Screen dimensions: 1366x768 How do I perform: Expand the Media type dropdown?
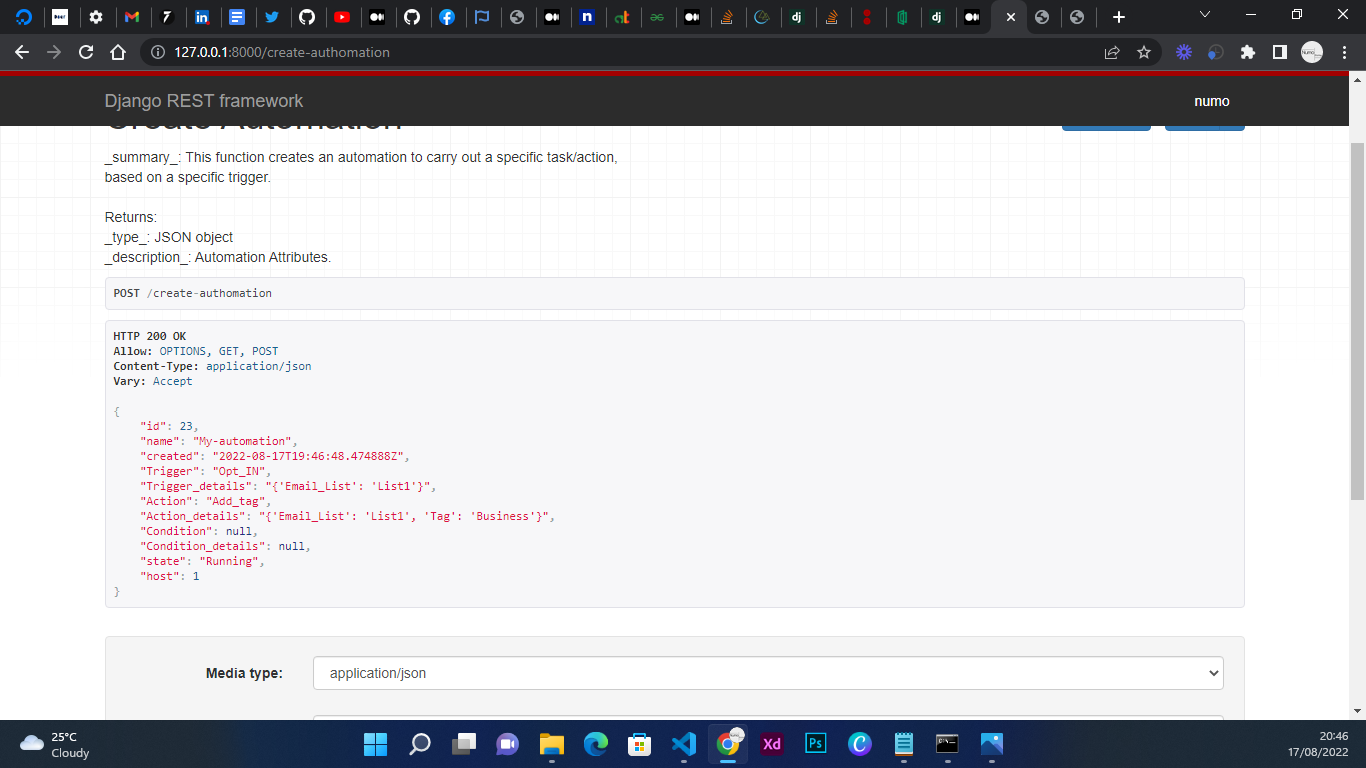coord(768,673)
